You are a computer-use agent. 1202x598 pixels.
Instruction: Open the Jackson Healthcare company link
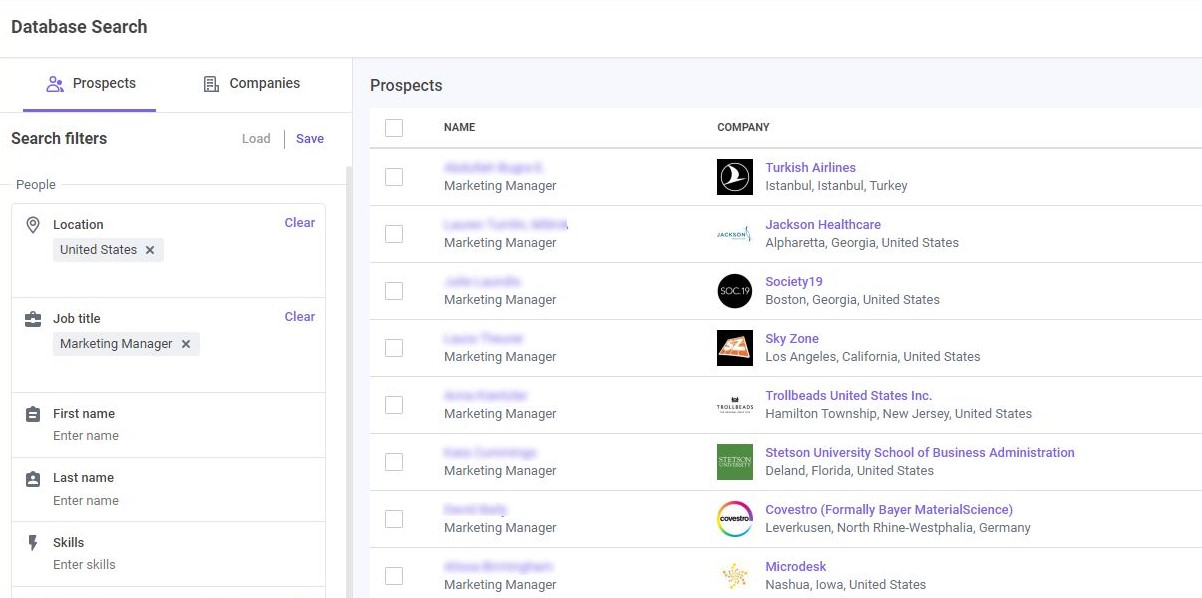[x=823, y=225]
